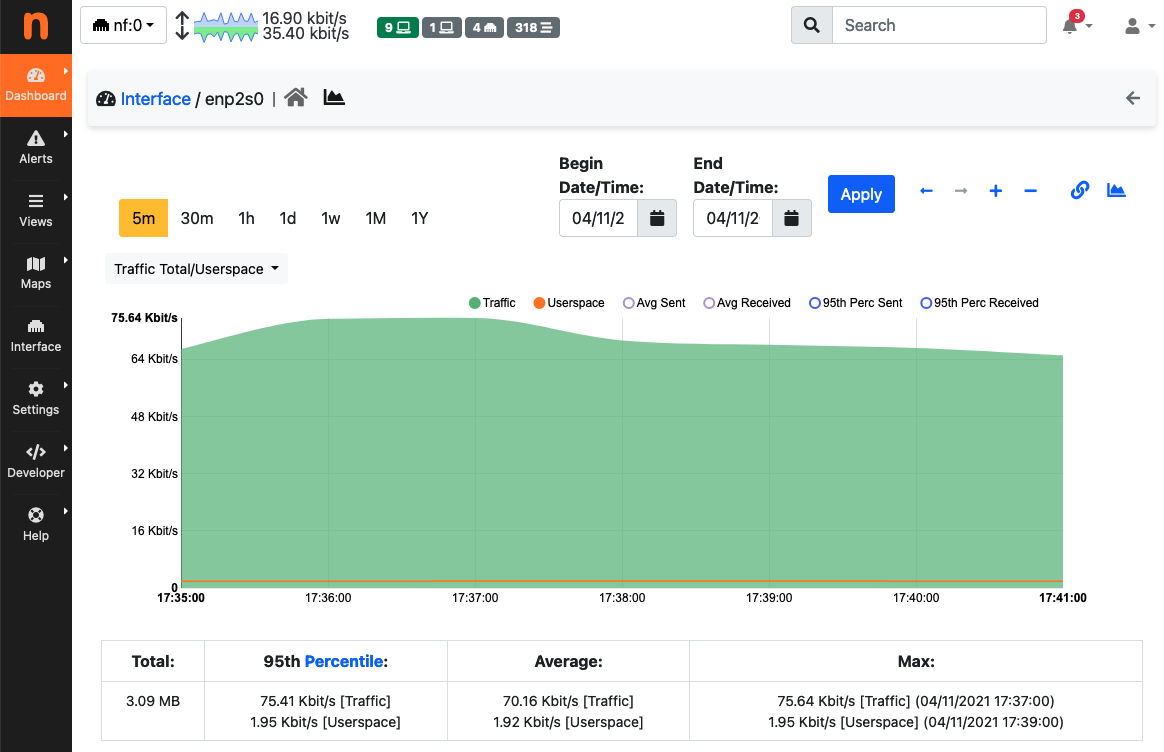Select the 1M time range
The height and width of the screenshot is (752, 1164).
(376, 218)
